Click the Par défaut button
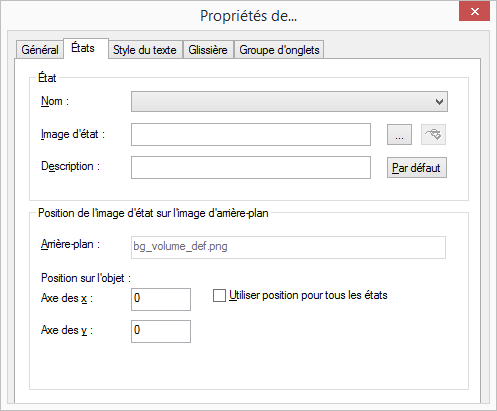Screen dimensions: 497x411 (x=417, y=168)
